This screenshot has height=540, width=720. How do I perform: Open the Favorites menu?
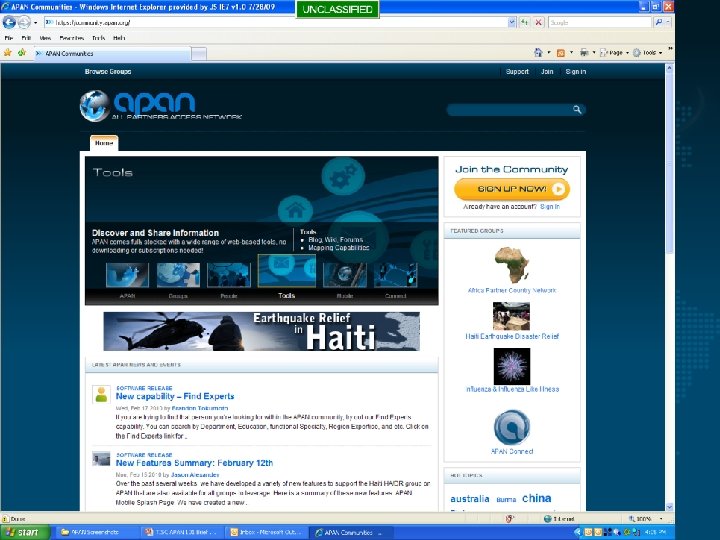pyautogui.click(x=72, y=38)
